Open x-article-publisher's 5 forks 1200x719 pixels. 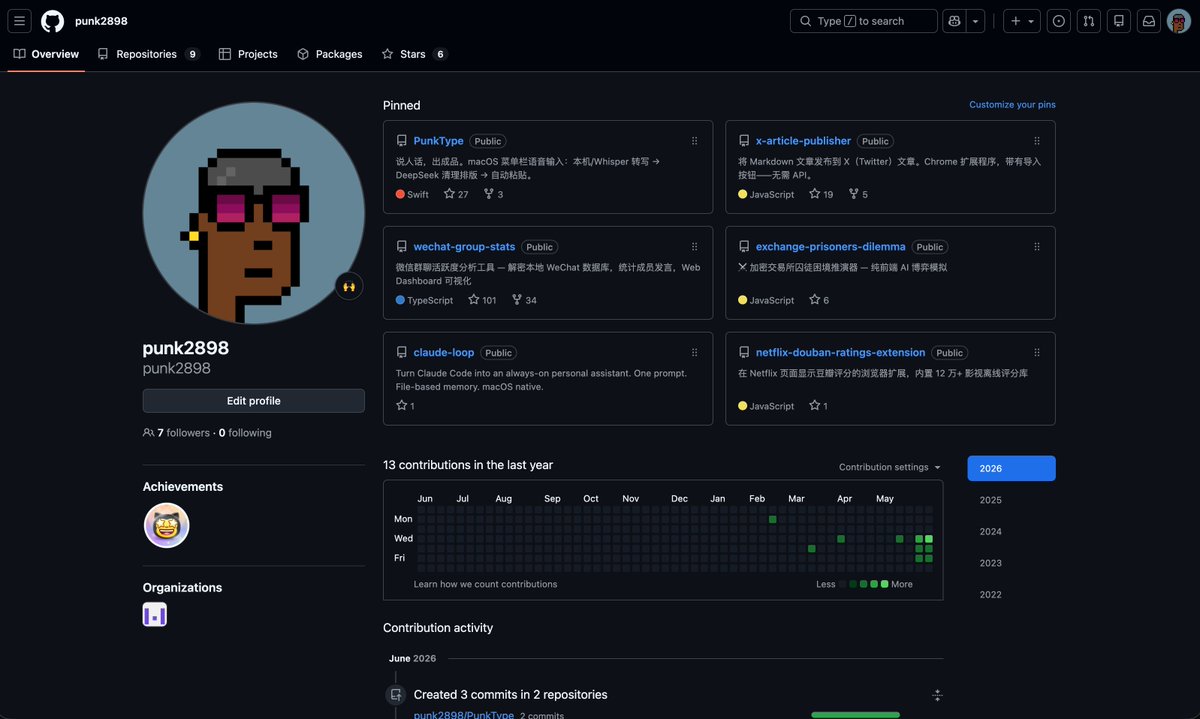[x=858, y=194]
